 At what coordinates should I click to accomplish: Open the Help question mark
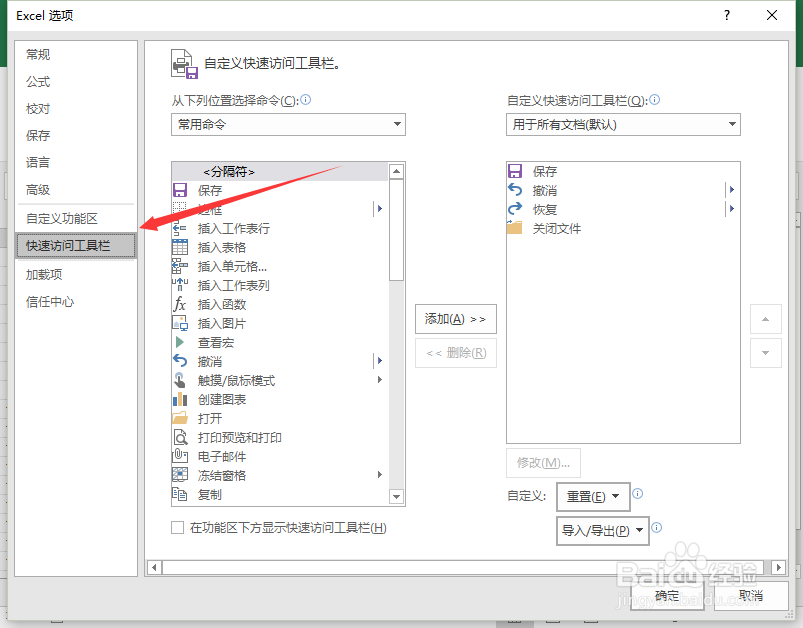coord(727,15)
